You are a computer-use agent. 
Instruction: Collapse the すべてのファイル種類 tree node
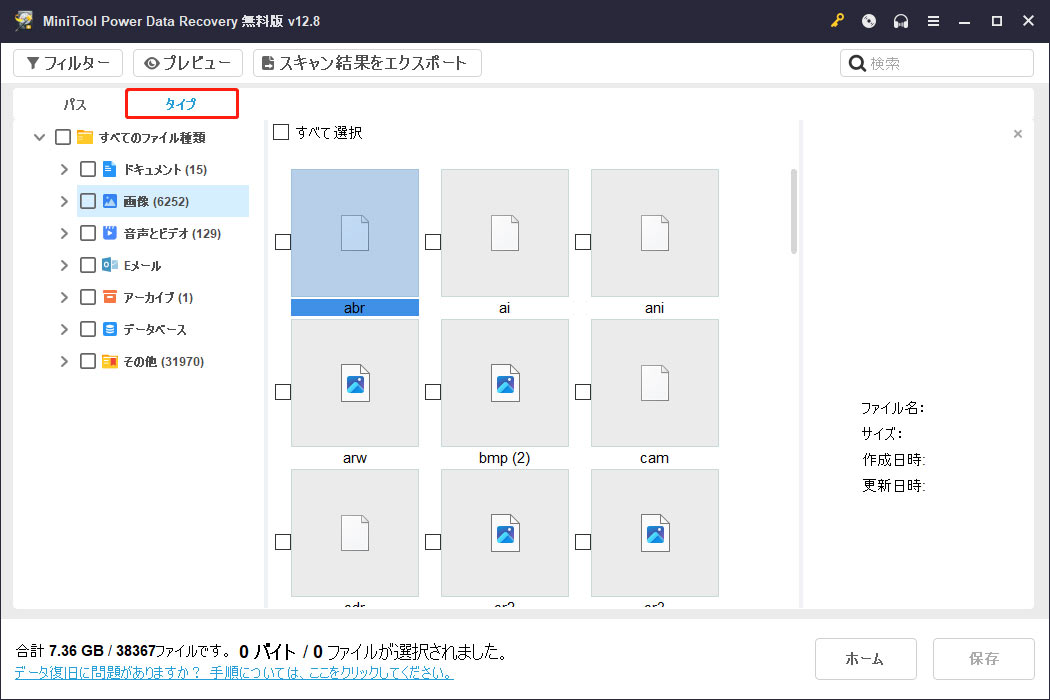click(39, 136)
